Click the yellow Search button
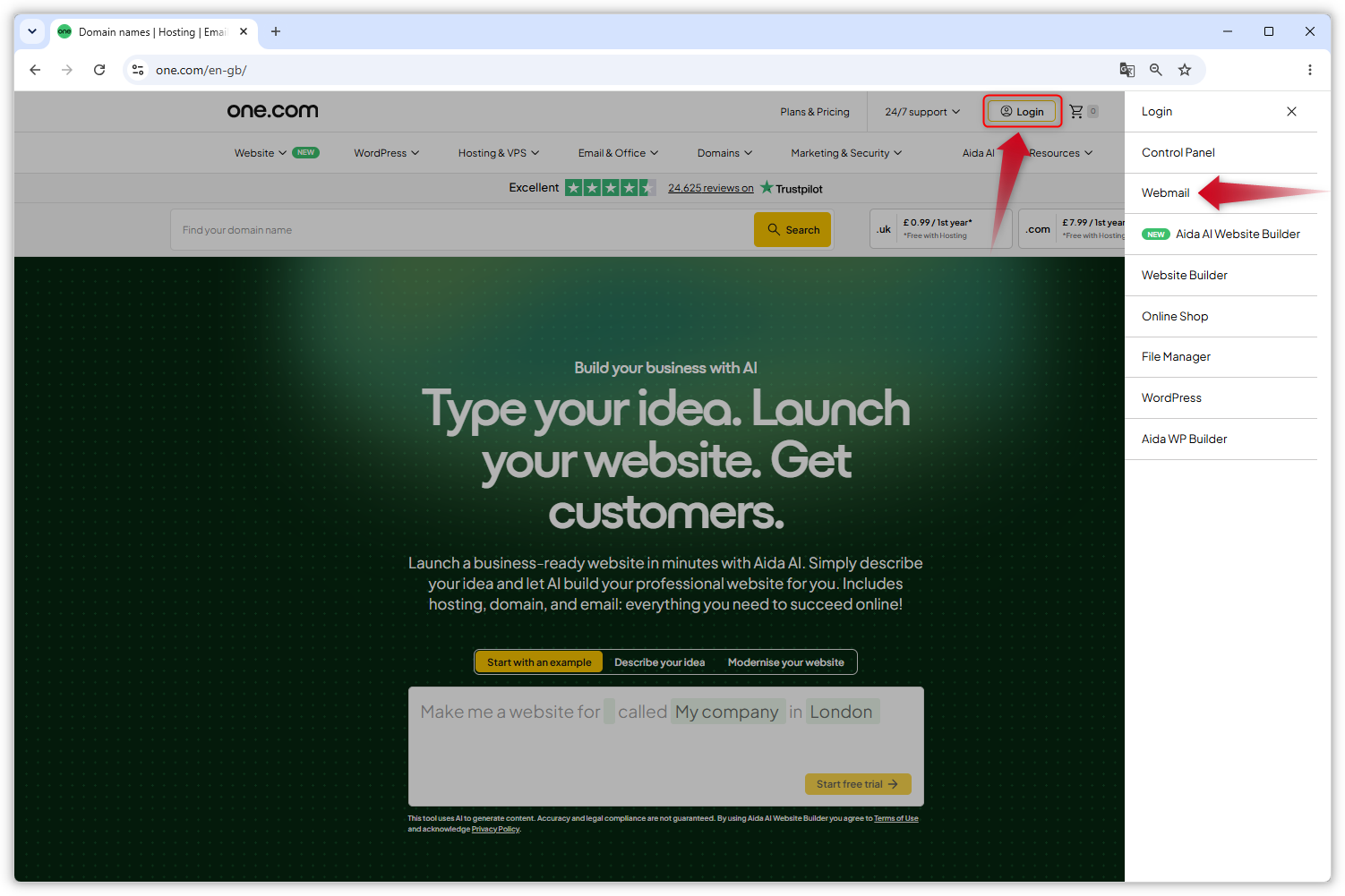Screen dimensions: 1345x896 (792, 230)
